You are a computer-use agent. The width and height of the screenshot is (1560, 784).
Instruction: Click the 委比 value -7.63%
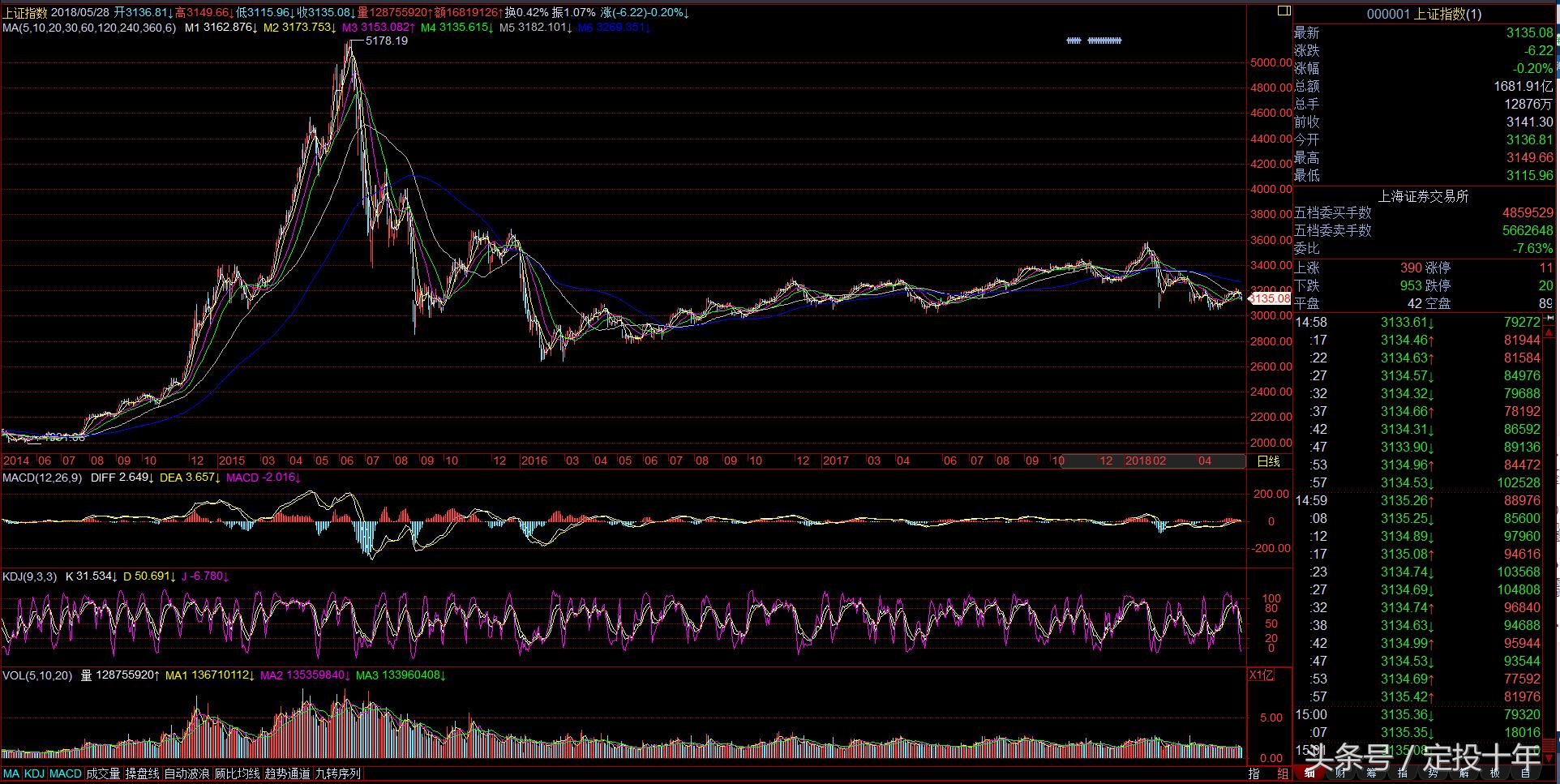(x=1533, y=248)
